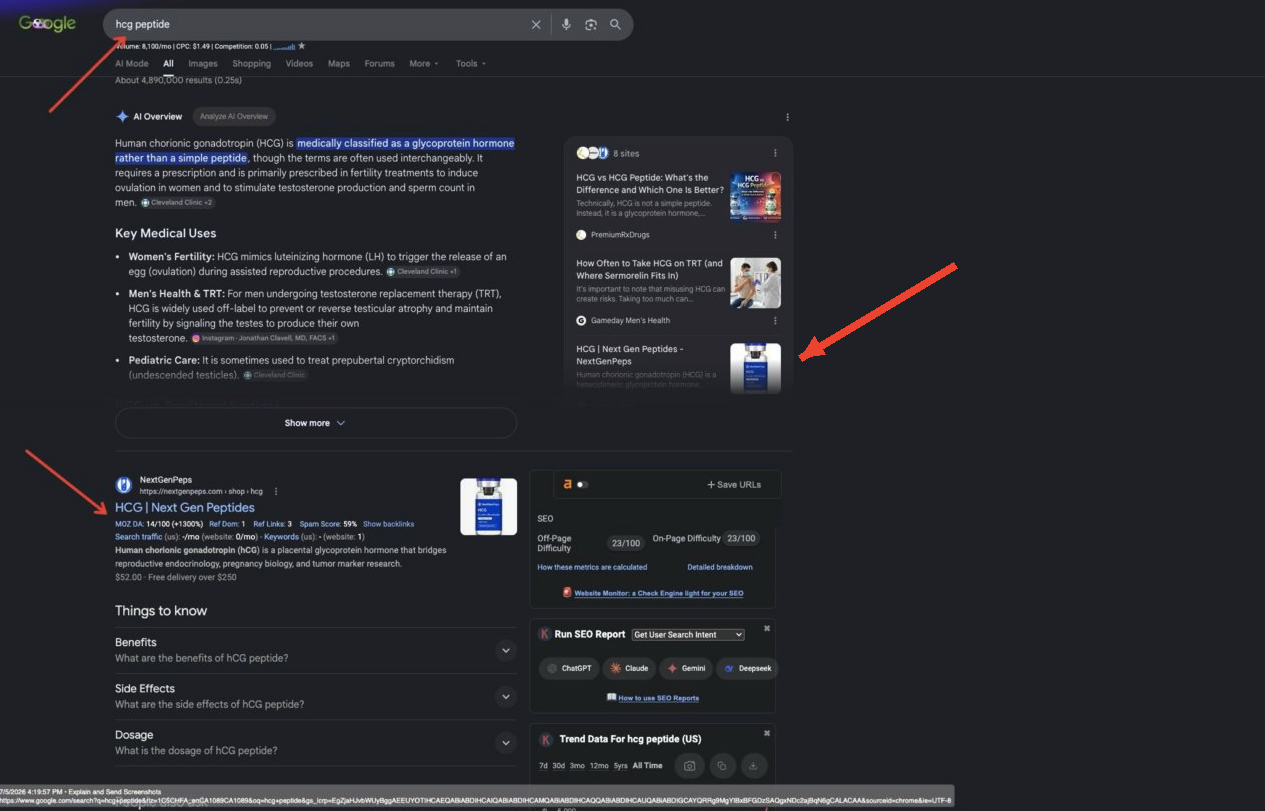Open How Often to Take HCG on TRT thumbnail

(755, 283)
